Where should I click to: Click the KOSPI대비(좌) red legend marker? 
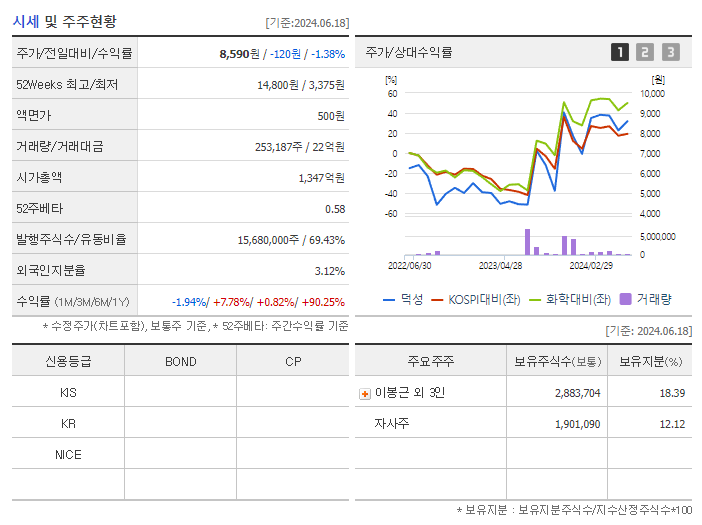pyautogui.click(x=437, y=300)
